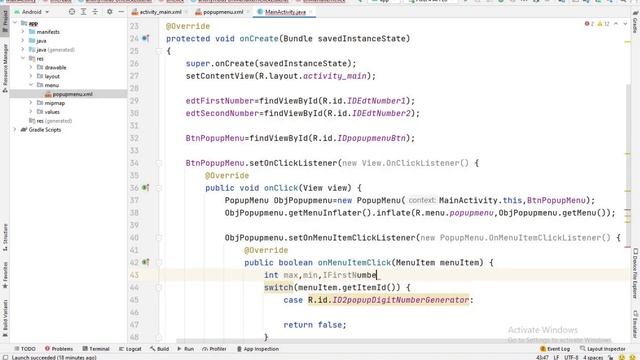Open the Favorites side tab
The width and height of the screenshot is (640, 360).
tap(5, 275)
